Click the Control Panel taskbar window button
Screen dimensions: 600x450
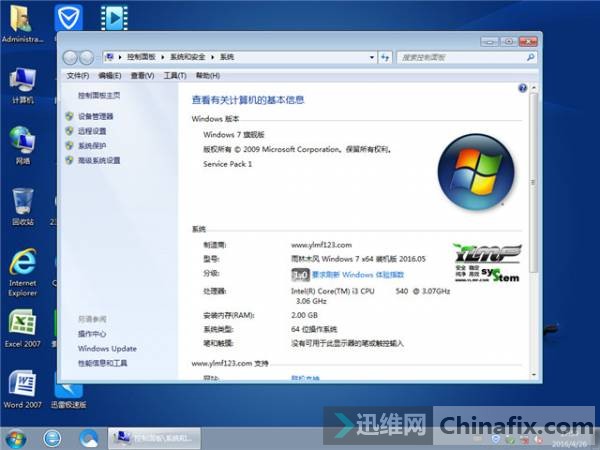tap(155, 438)
